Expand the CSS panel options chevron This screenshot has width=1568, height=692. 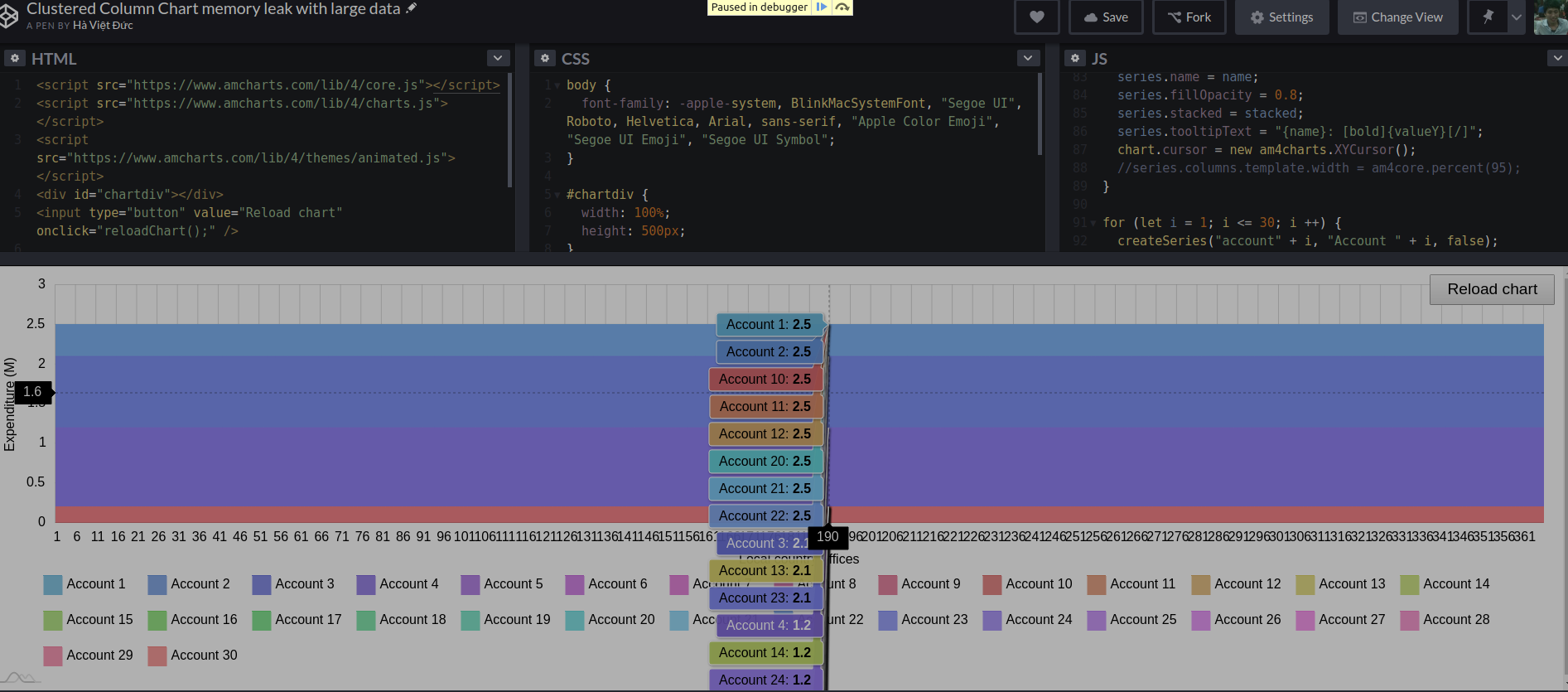pyautogui.click(x=1028, y=58)
